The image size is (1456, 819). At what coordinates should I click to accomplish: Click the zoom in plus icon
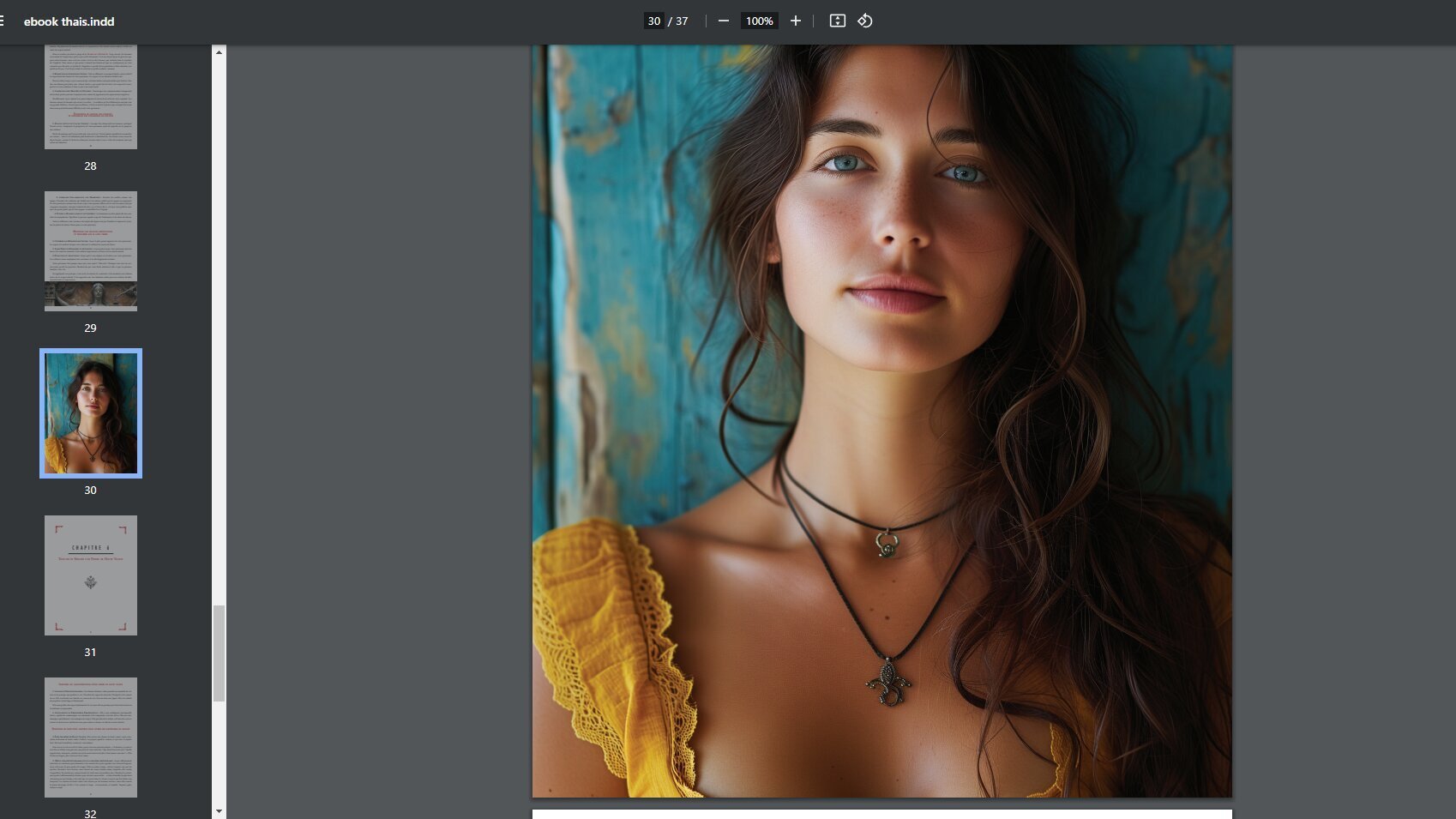796,21
